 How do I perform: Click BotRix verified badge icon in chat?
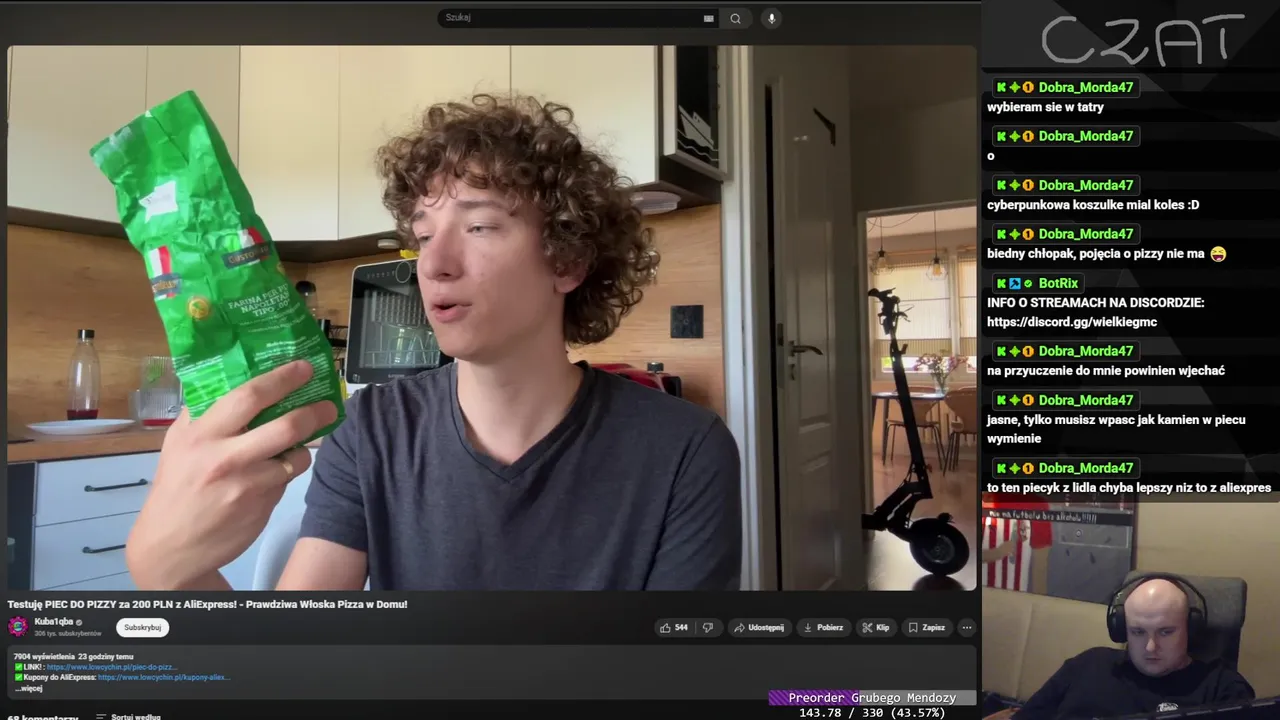[x=1029, y=283]
